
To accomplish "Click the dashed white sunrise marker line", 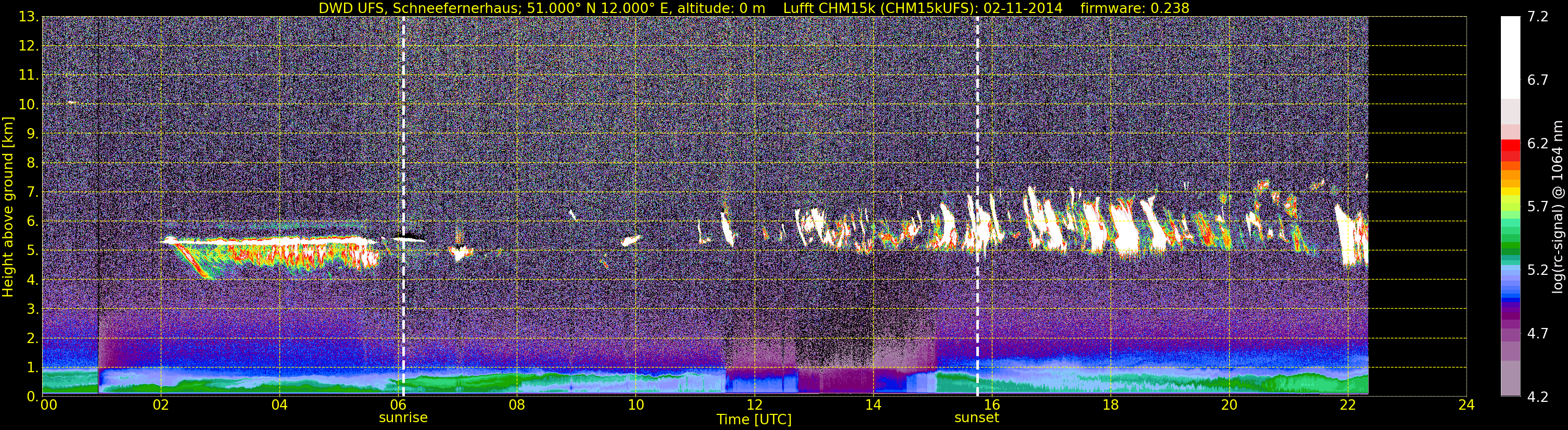I will point(403,207).
